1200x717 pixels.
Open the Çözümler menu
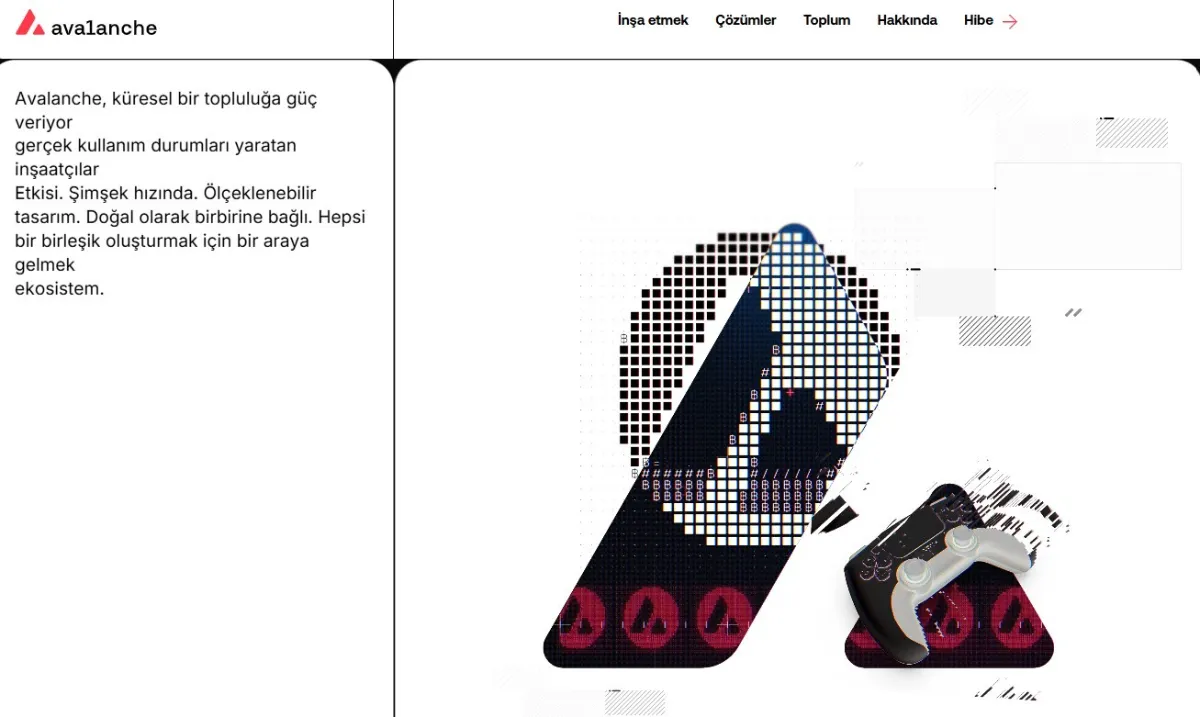746,20
